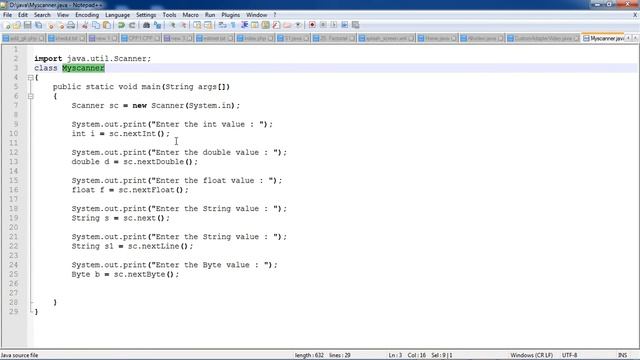
Task: Switch to the splash_screen.xml tab
Action: [x=386, y=38]
